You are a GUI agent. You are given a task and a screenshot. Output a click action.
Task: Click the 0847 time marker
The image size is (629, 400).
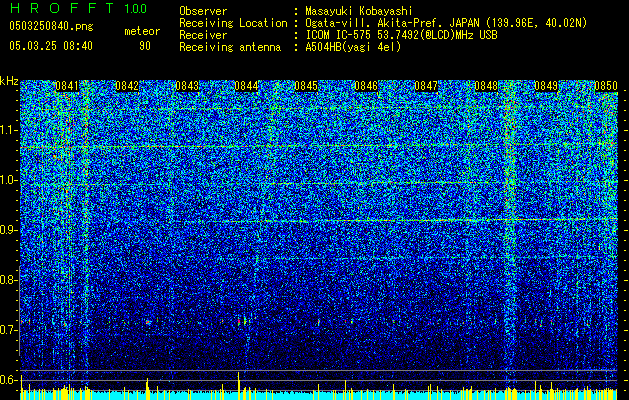[426, 86]
